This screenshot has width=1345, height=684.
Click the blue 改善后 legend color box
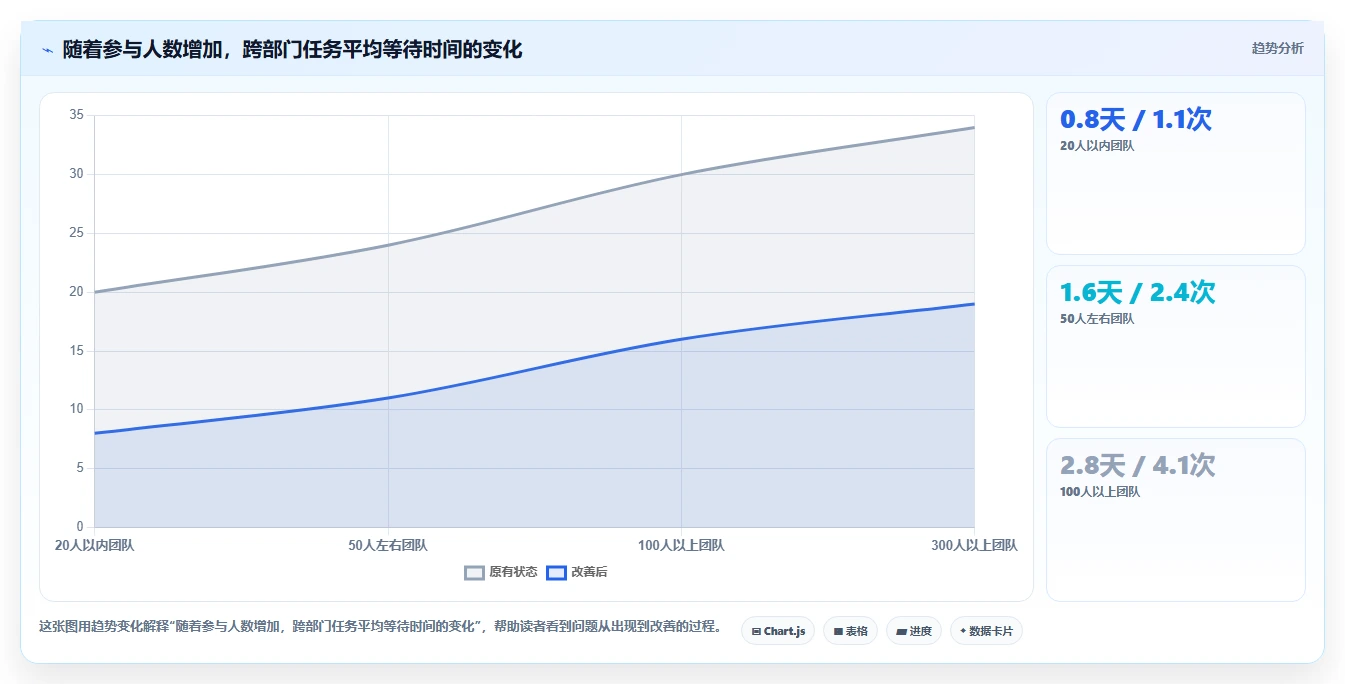coord(557,573)
